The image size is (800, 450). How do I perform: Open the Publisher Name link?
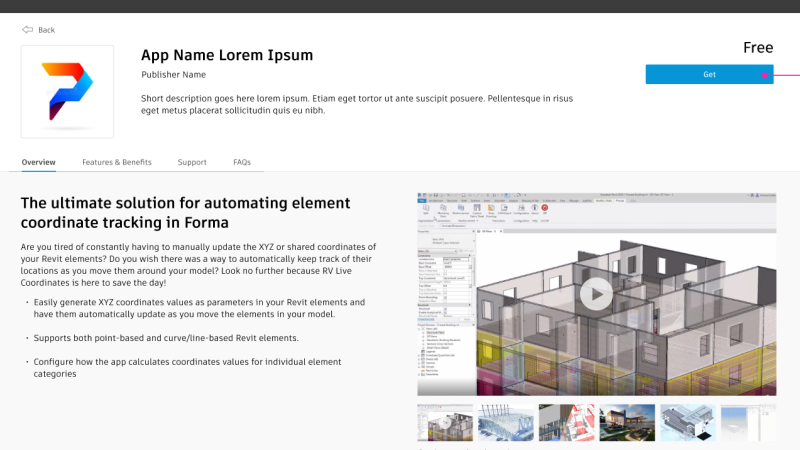173,75
